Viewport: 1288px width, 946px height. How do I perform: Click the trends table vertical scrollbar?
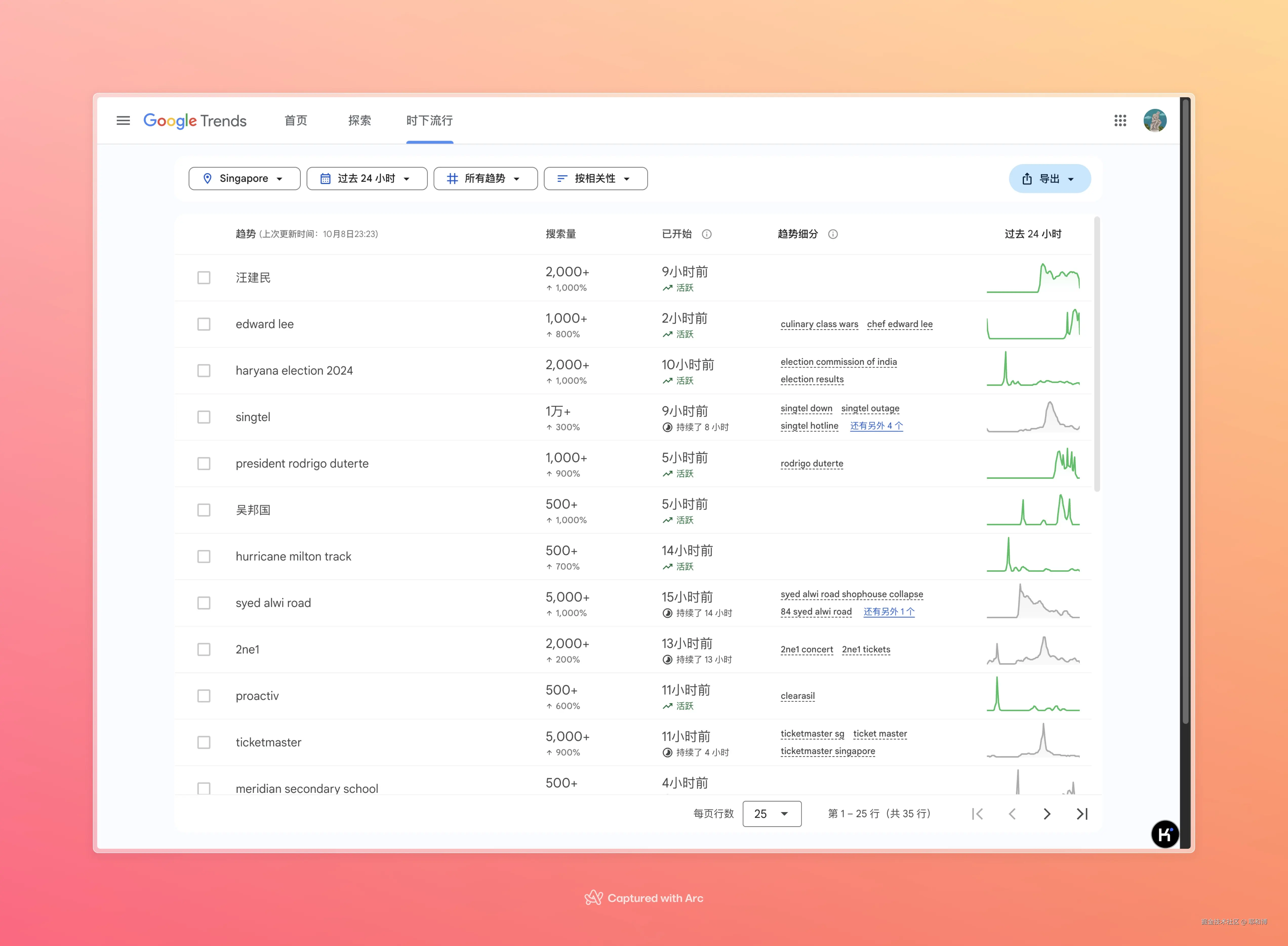pos(1097,355)
